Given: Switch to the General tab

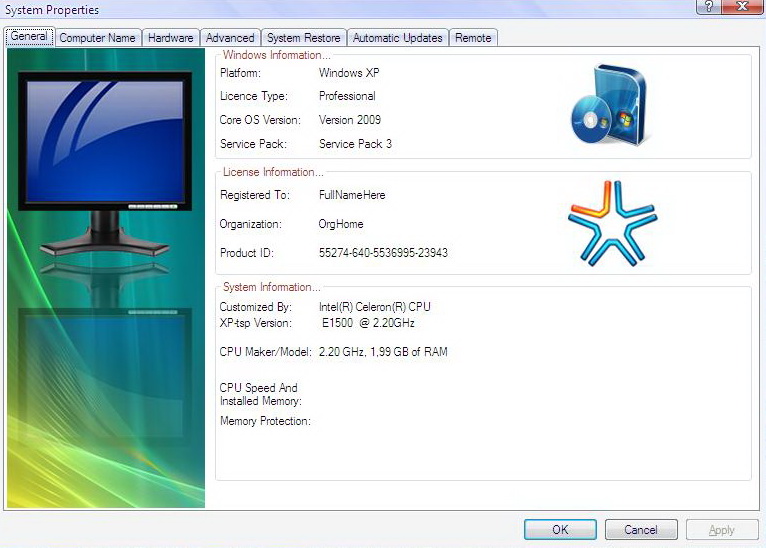Looking at the screenshot, I should point(29,37).
